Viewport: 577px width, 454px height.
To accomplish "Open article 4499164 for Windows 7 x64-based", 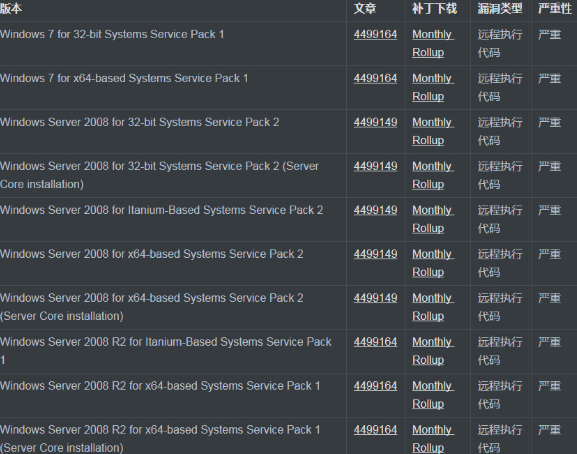I will pyautogui.click(x=375, y=78).
